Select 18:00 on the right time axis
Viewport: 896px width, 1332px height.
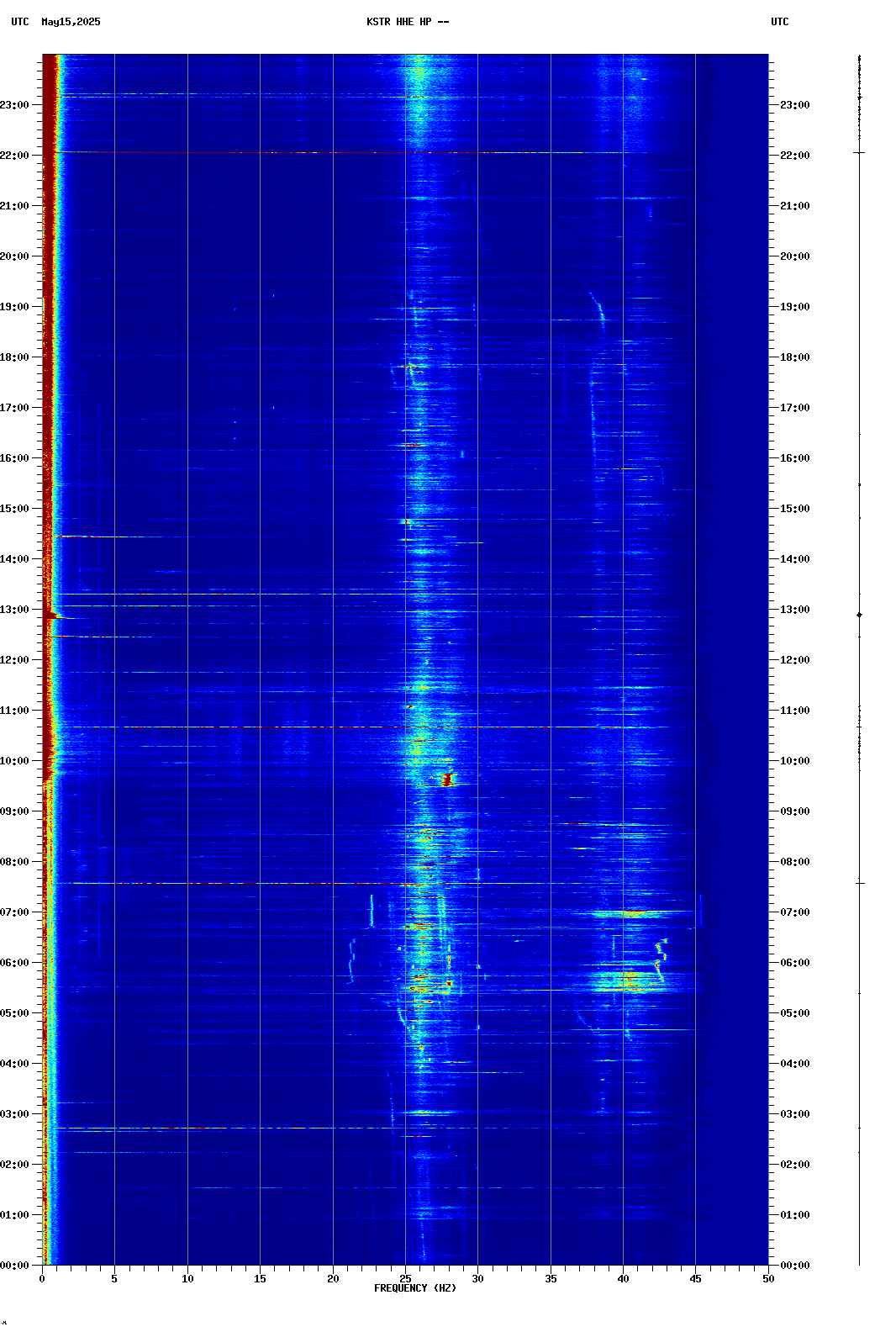point(795,357)
